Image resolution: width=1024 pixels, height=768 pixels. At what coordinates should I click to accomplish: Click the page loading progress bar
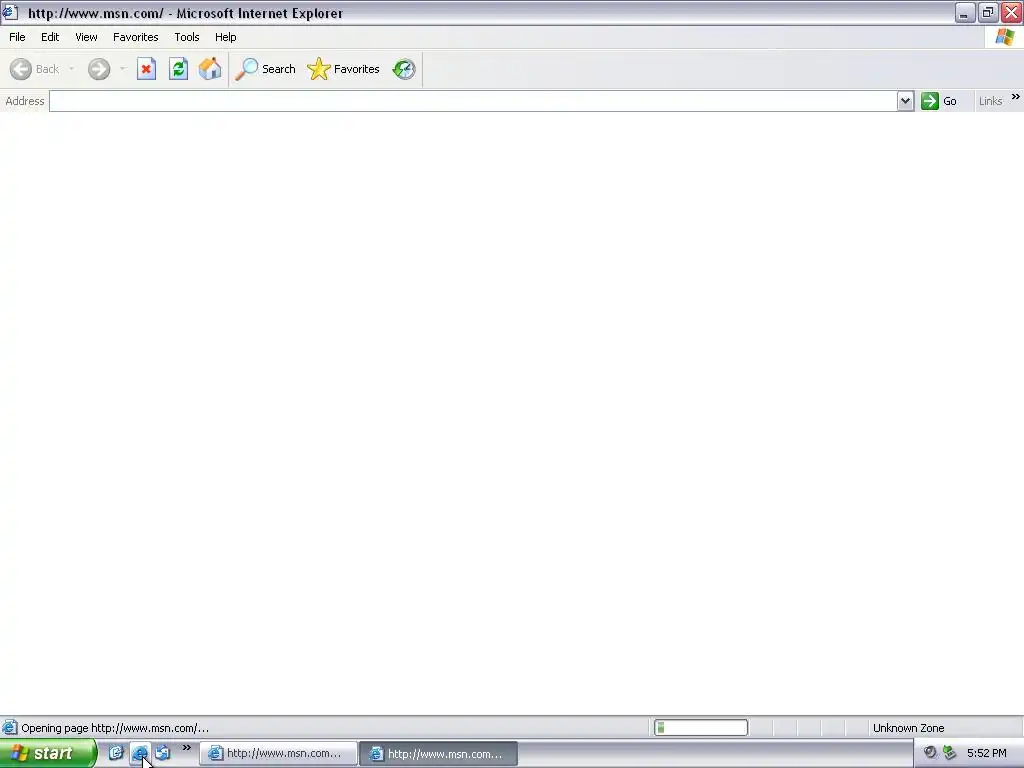pos(701,728)
